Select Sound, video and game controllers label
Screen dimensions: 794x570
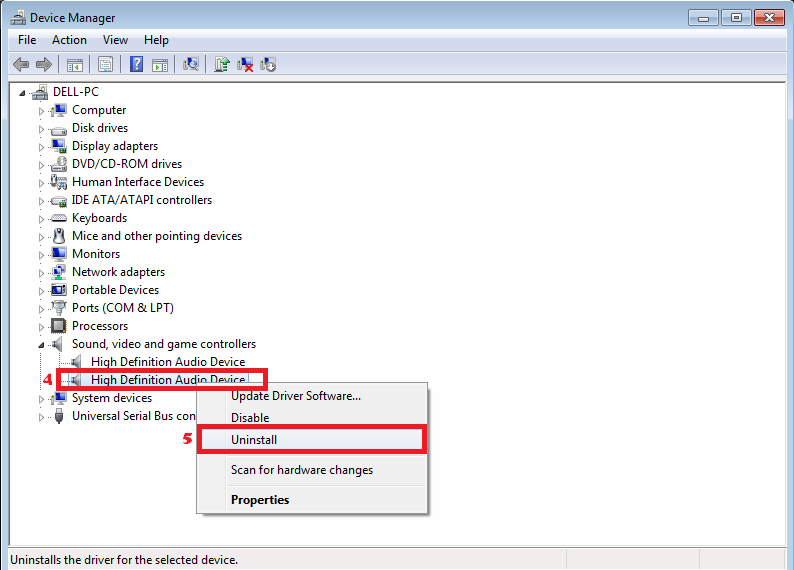coord(164,344)
